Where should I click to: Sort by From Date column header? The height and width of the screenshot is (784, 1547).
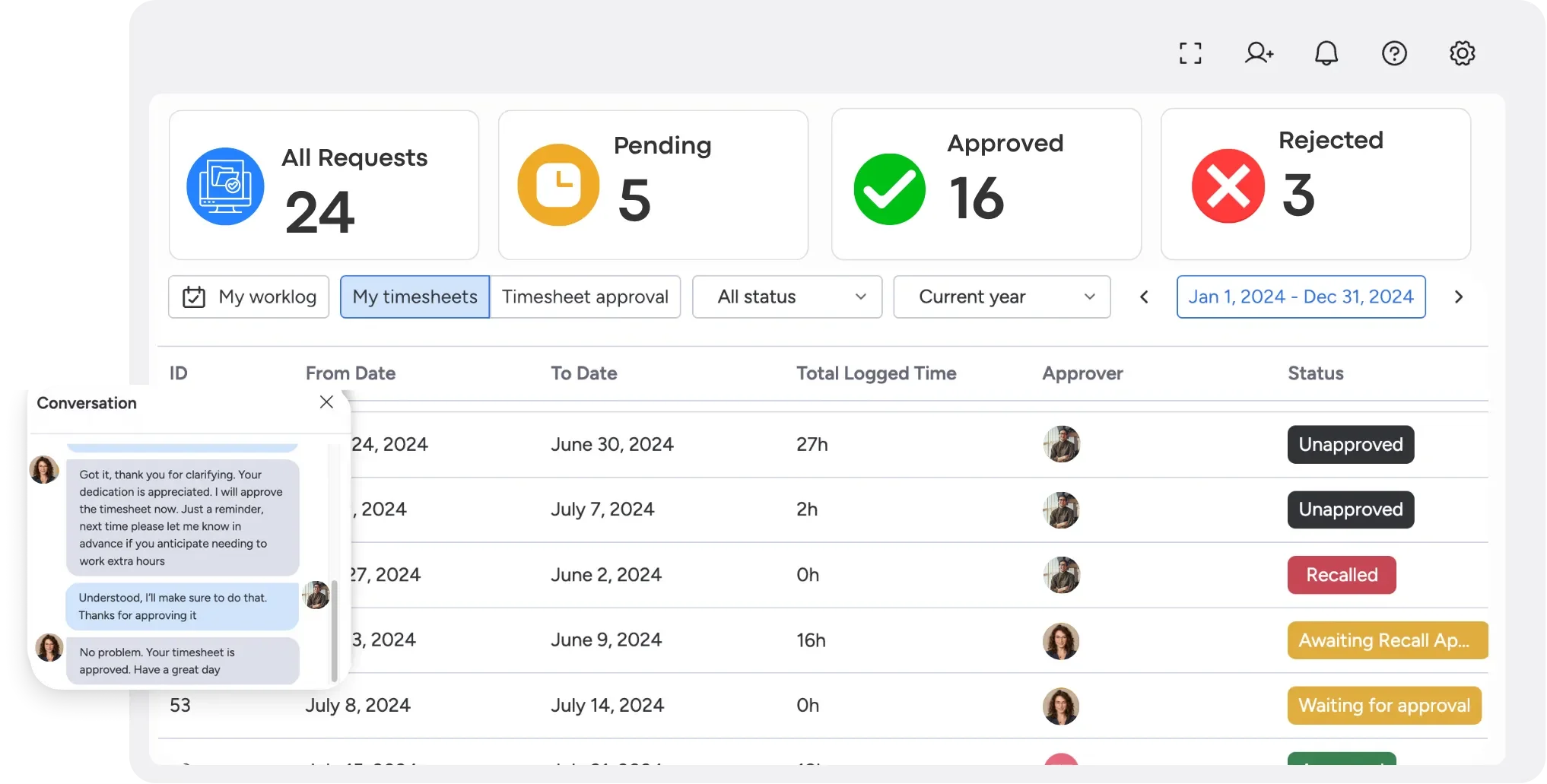coord(351,373)
